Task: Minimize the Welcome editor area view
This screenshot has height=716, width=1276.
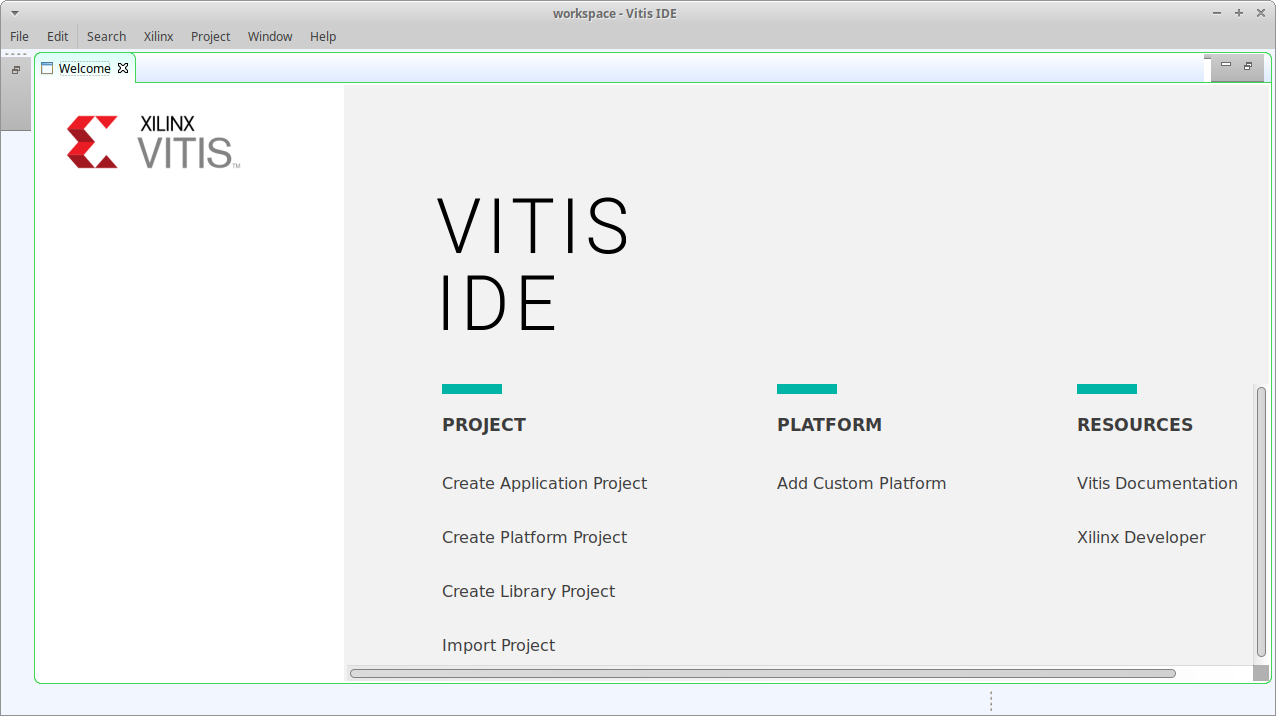Action: point(1226,65)
